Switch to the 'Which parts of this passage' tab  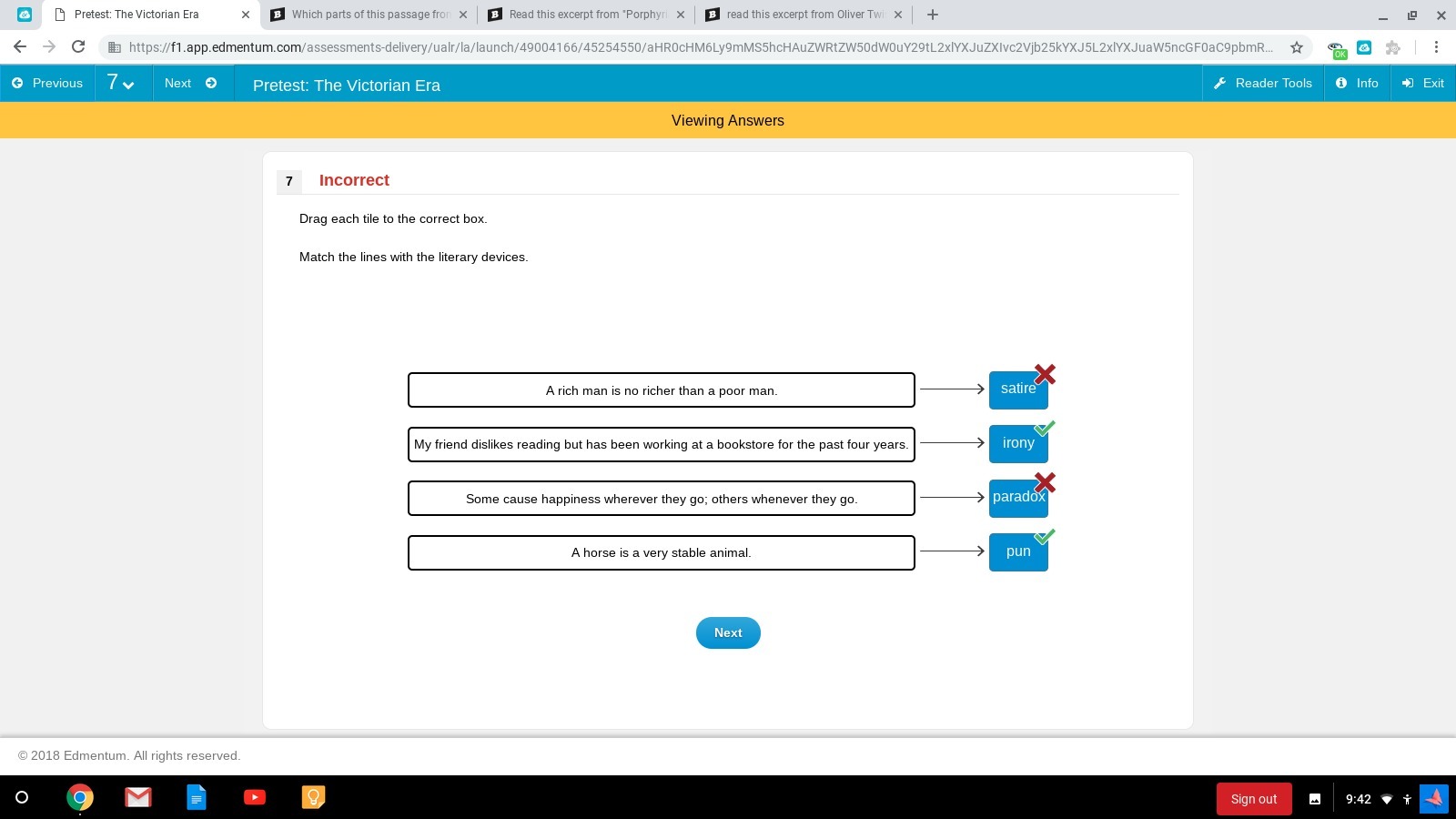pyautogui.click(x=369, y=15)
